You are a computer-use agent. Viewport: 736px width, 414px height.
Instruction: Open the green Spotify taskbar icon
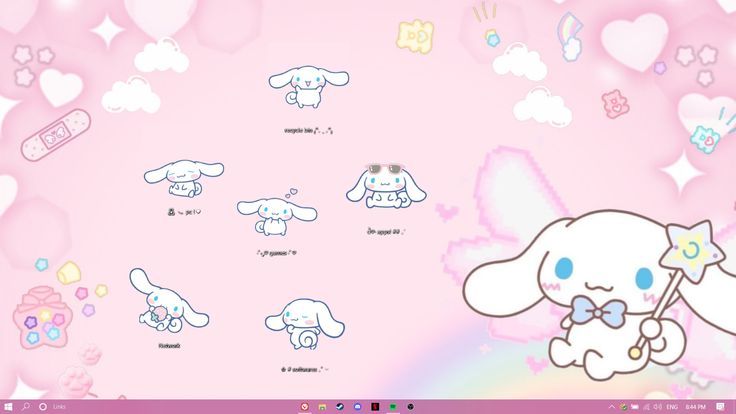[x=393, y=407]
